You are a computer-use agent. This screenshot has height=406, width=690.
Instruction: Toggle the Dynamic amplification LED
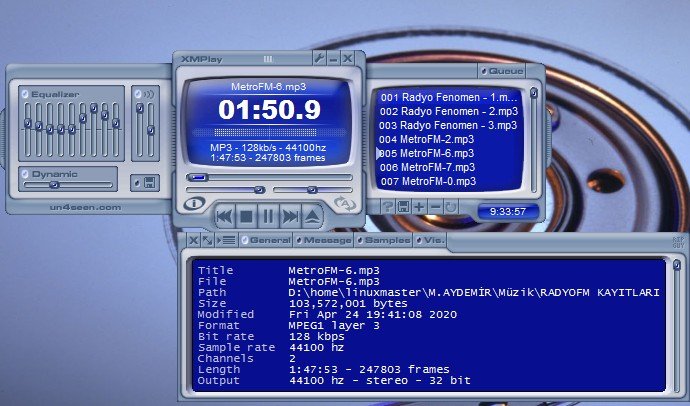pos(25,174)
